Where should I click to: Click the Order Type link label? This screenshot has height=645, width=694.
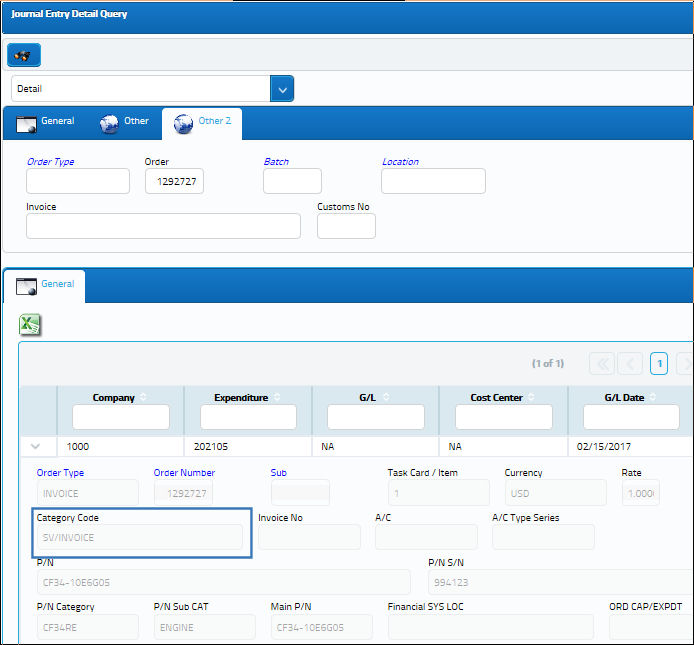coord(50,162)
